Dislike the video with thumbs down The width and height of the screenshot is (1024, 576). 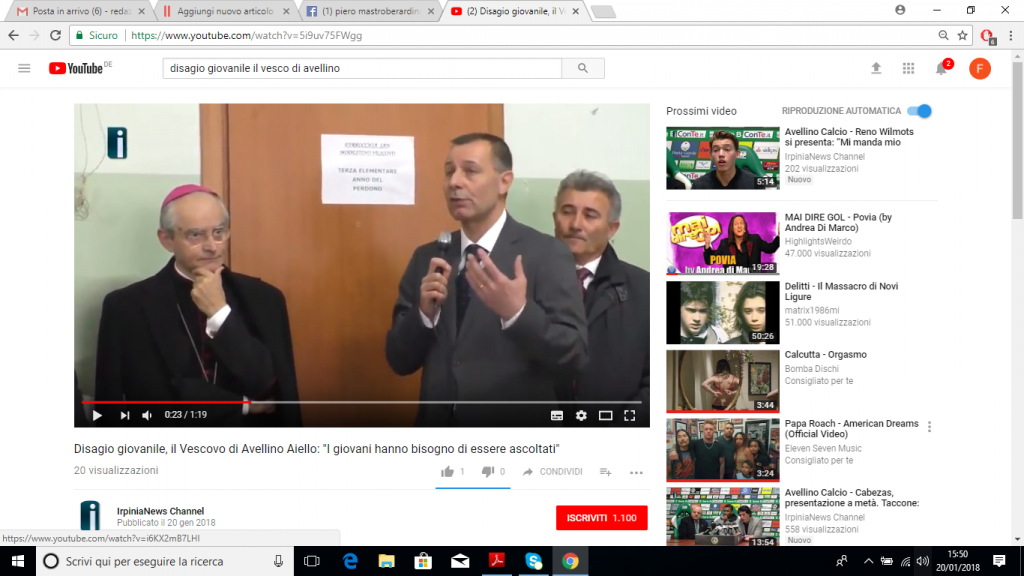487,472
